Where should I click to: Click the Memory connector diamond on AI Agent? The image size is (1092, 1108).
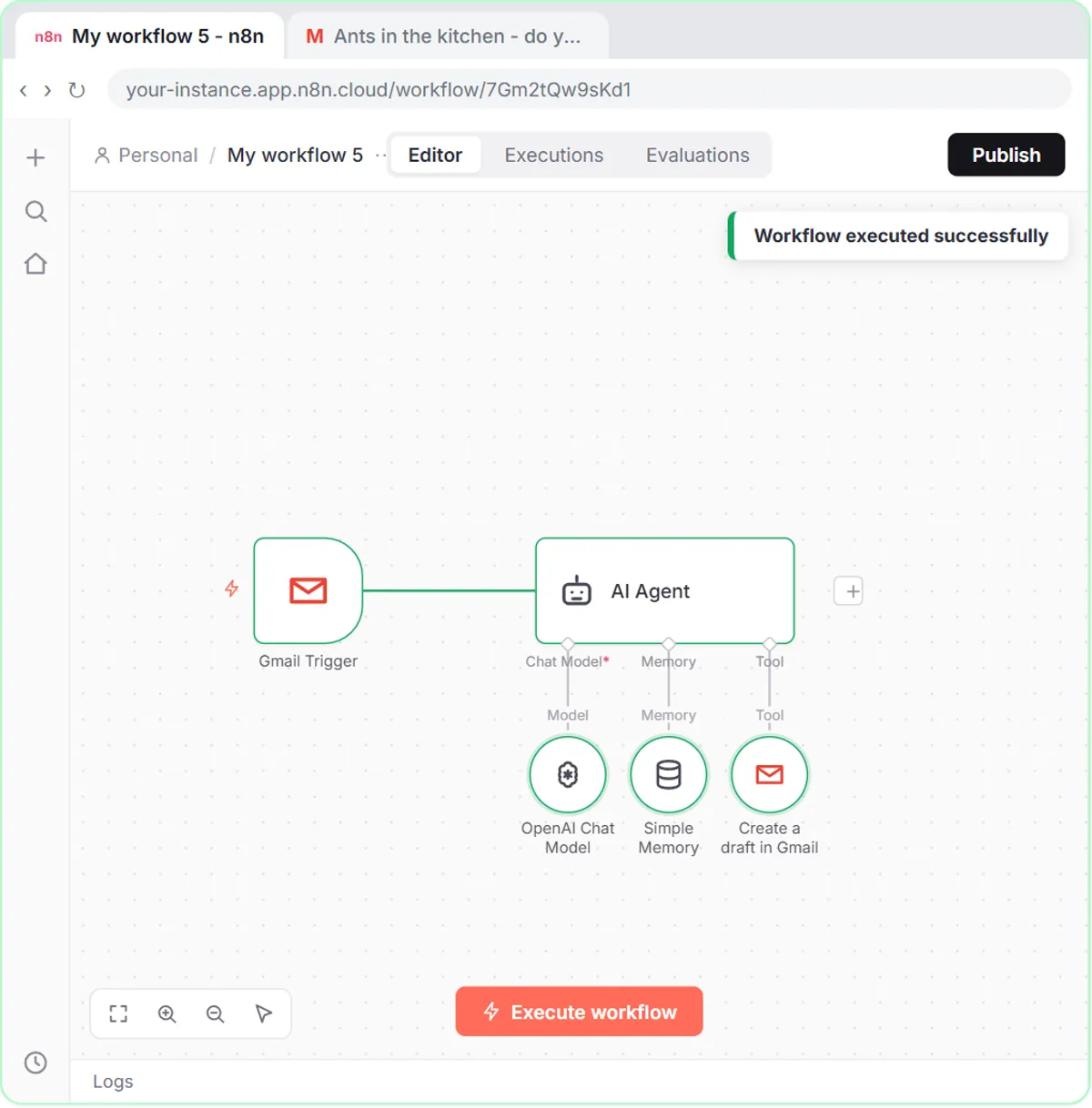(669, 644)
